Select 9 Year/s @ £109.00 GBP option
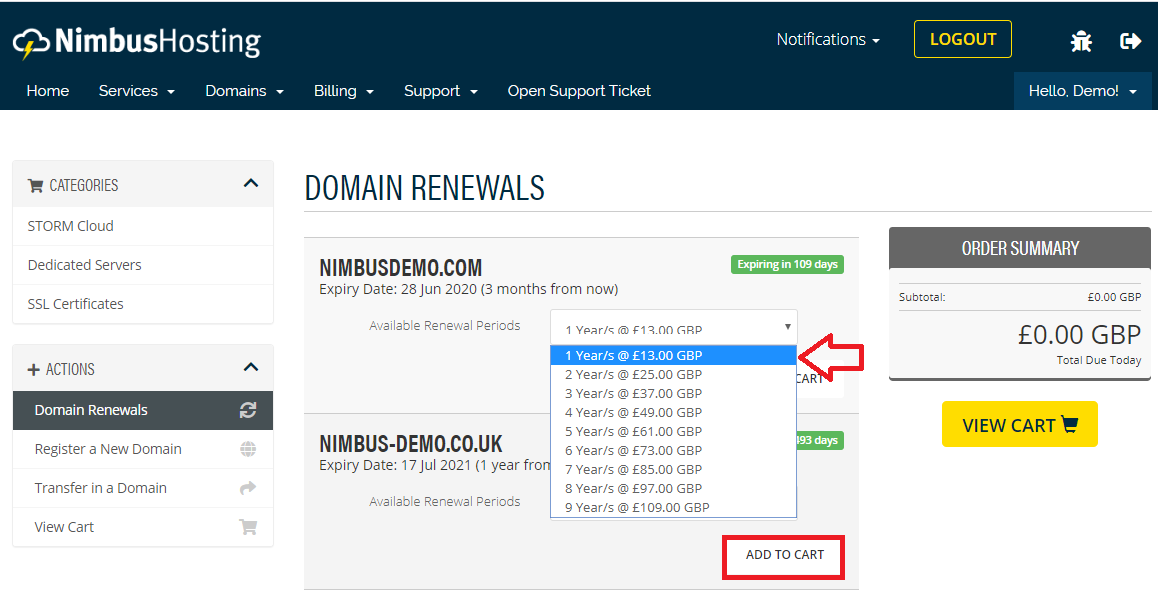The width and height of the screenshot is (1158, 605). coord(674,507)
